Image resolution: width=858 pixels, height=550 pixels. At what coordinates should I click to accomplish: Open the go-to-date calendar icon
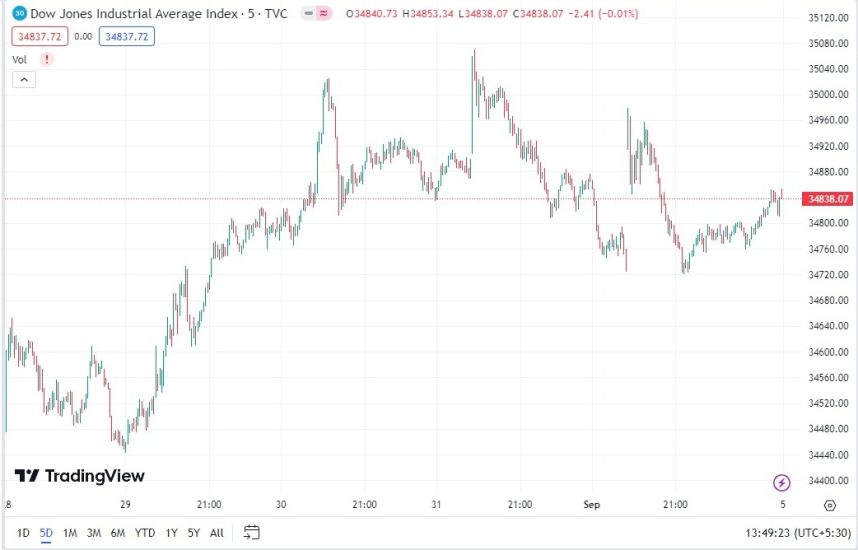click(x=252, y=532)
